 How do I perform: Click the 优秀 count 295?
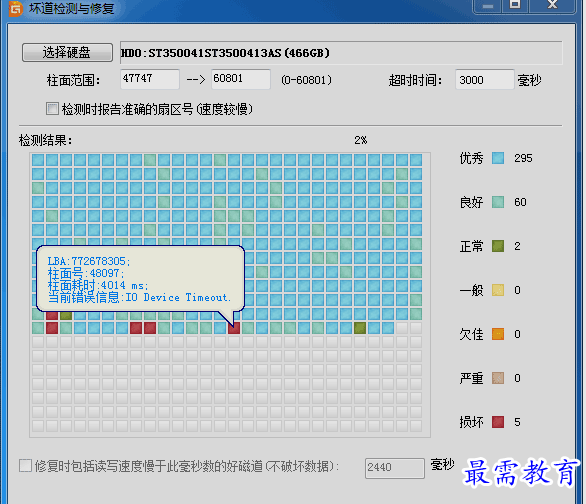click(x=523, y=158)
